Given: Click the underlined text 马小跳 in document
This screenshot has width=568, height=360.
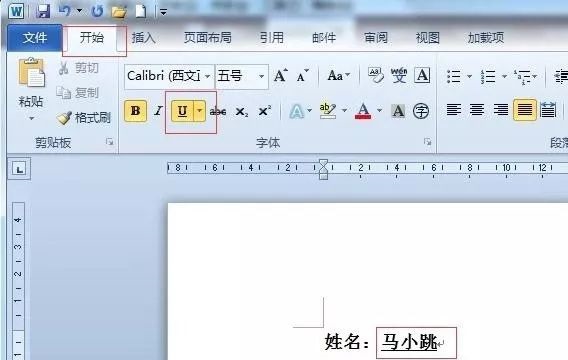Looking at the screenshot, I should 409,342.
